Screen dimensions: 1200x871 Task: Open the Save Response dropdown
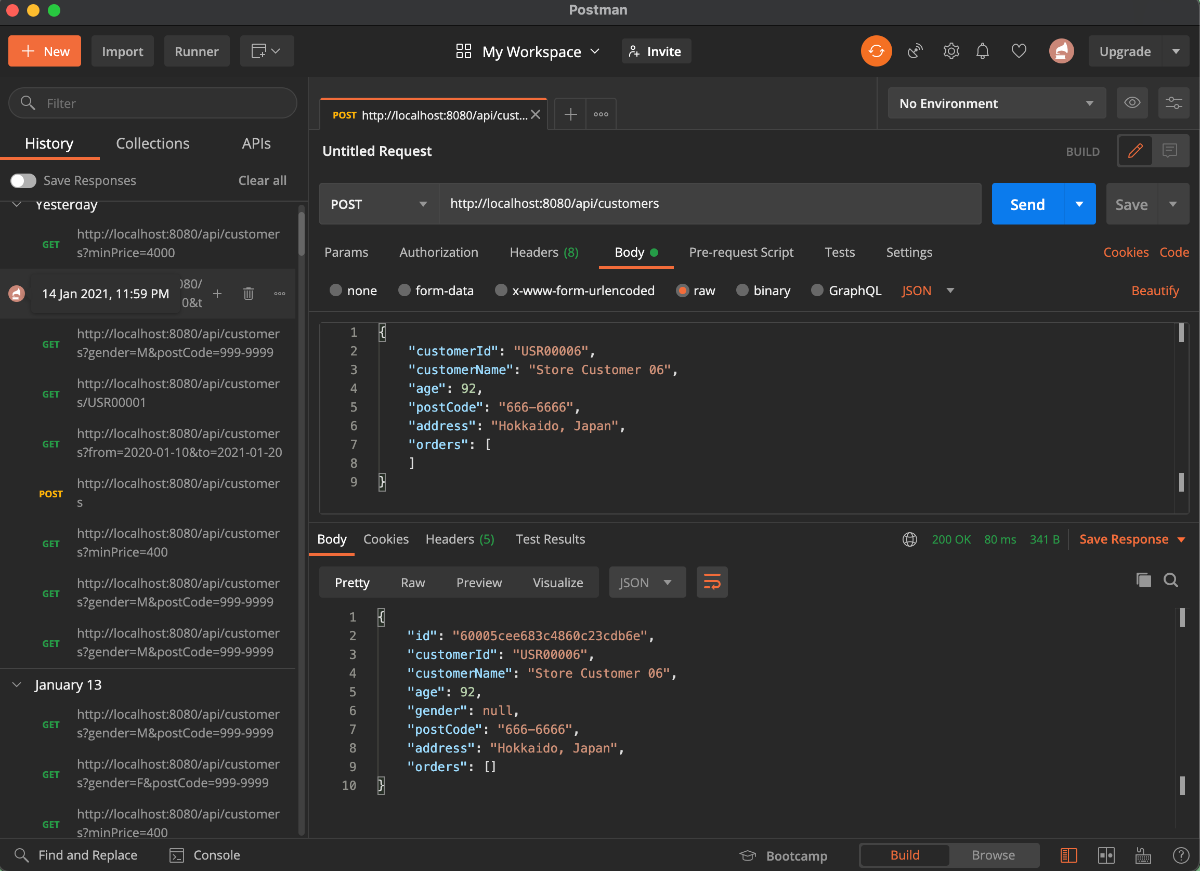(1132, 539)
